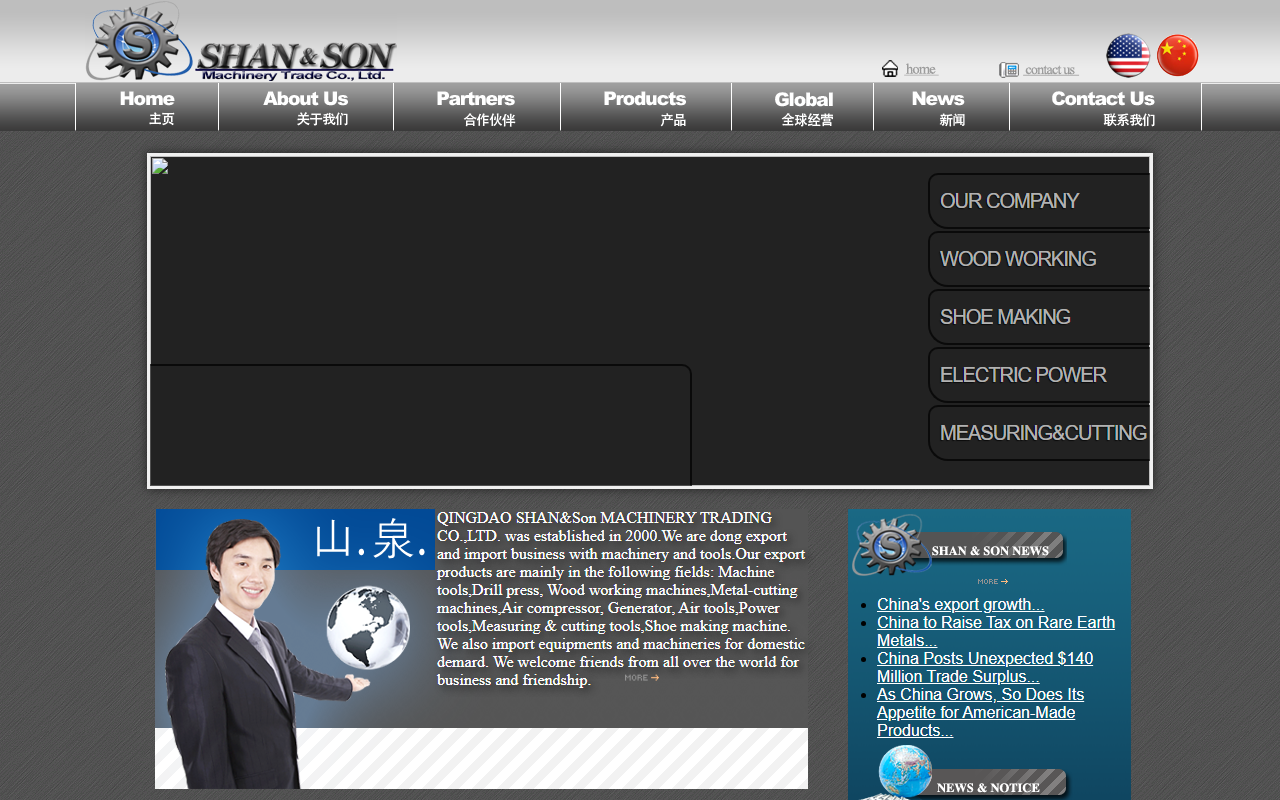
Task: Click the 山.泉. Chinese characters banner
Action: (370, 540)
